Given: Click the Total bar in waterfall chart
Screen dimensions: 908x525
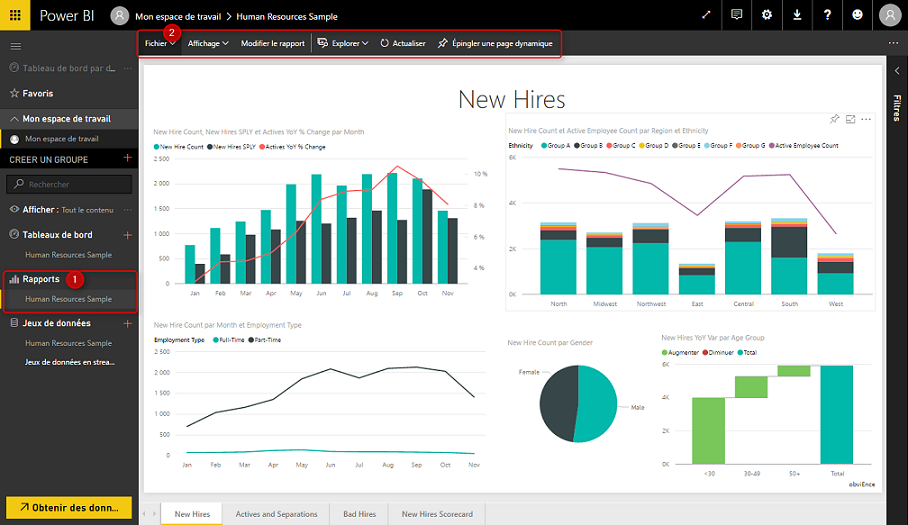Looking at the screenshot, I should (837, 414).
